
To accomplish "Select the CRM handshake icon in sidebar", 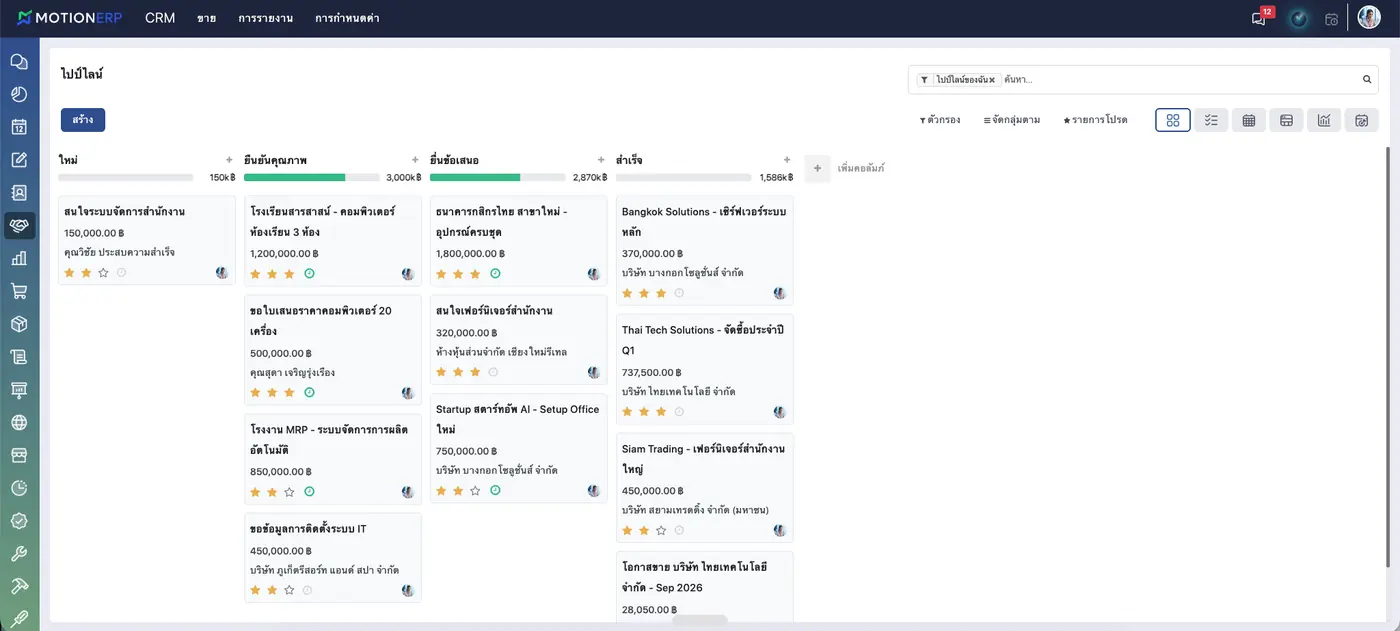I will 19,226.
